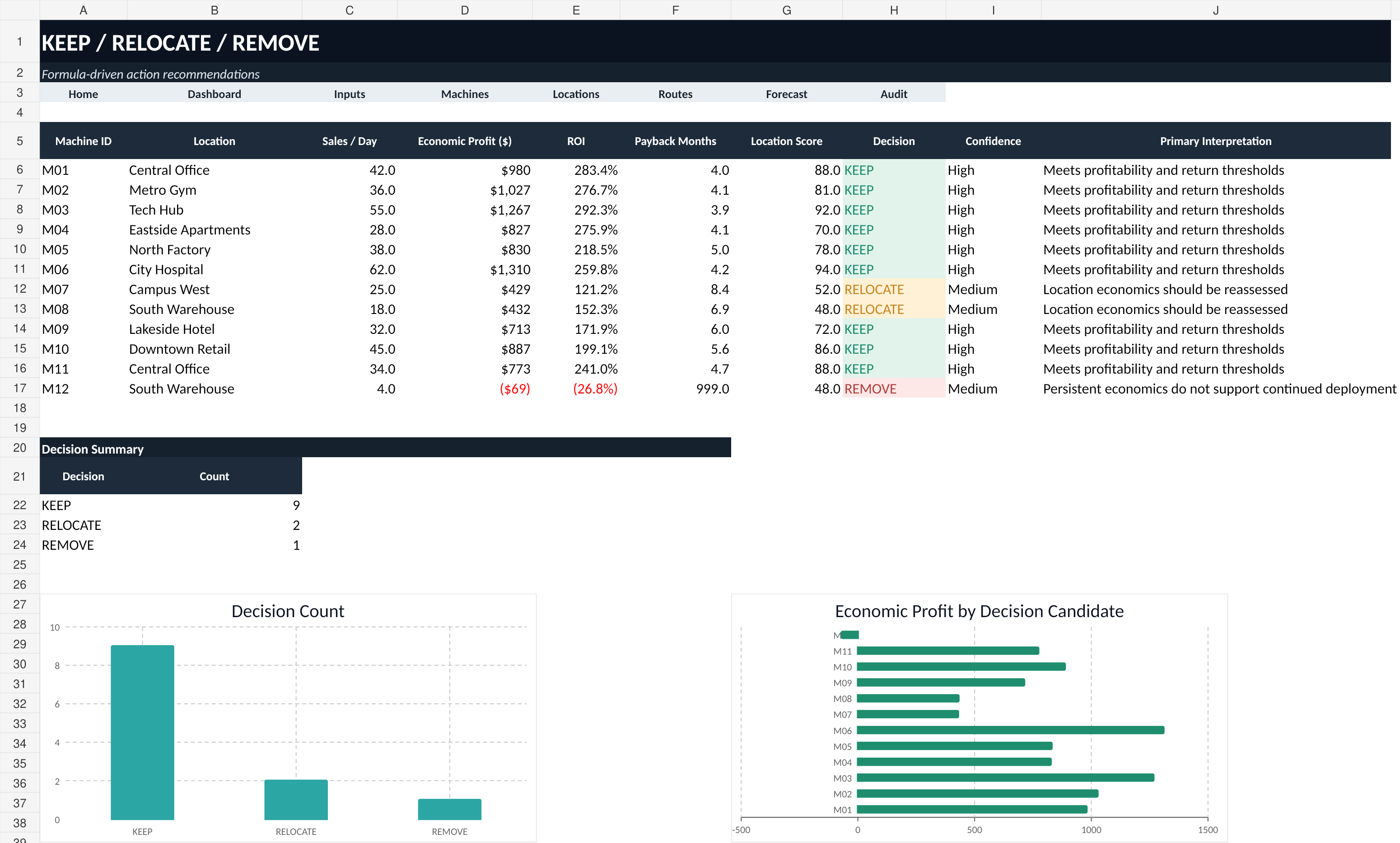Click the Home navigation link
Image resolution: width=1400 pixels, height=843 pixels.
[83, 94]
